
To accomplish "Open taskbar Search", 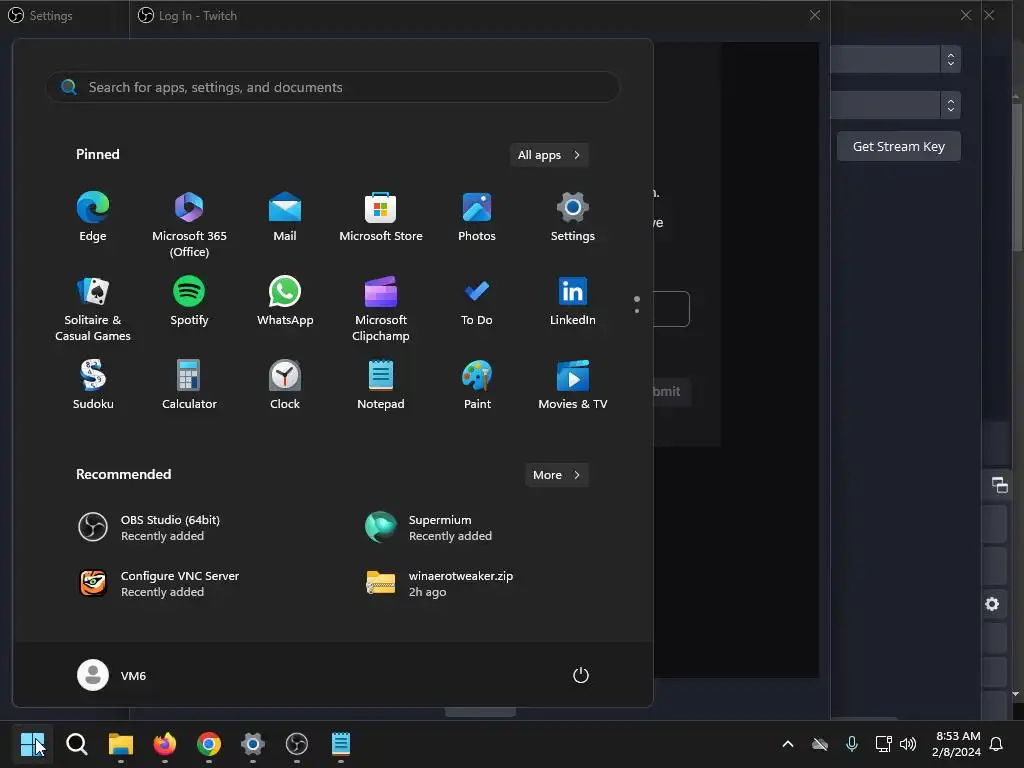I will [76, 744].
